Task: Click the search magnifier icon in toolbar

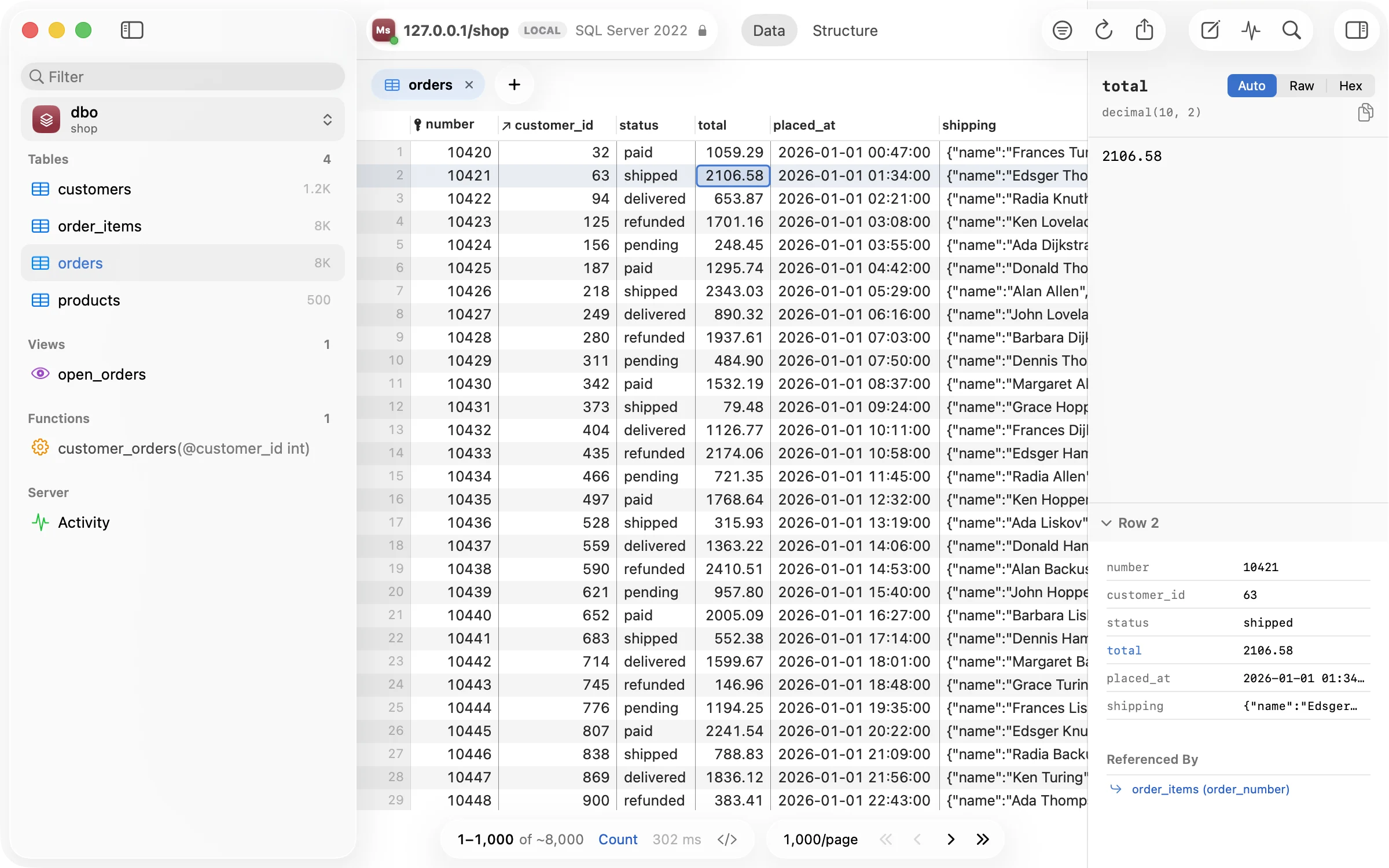Action: click(x=1291, y=30)
